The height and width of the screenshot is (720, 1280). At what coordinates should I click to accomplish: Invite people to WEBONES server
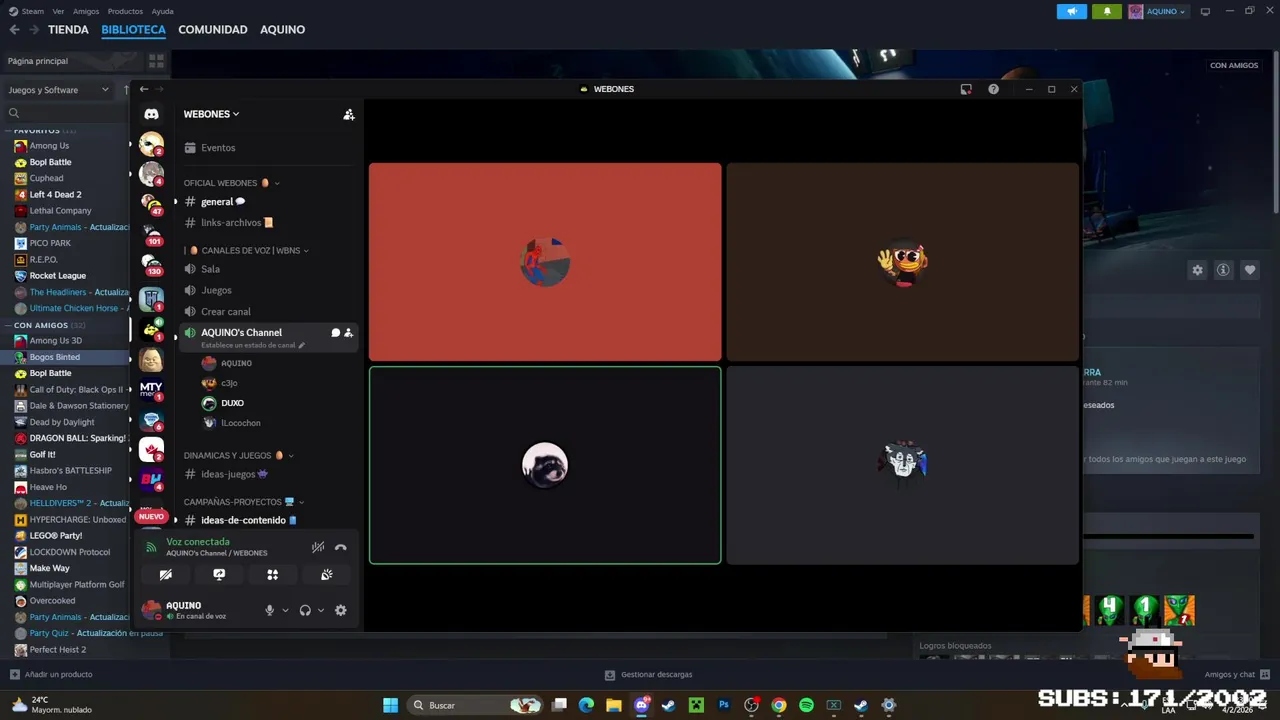pyautogui.click(x=349, y=114)
